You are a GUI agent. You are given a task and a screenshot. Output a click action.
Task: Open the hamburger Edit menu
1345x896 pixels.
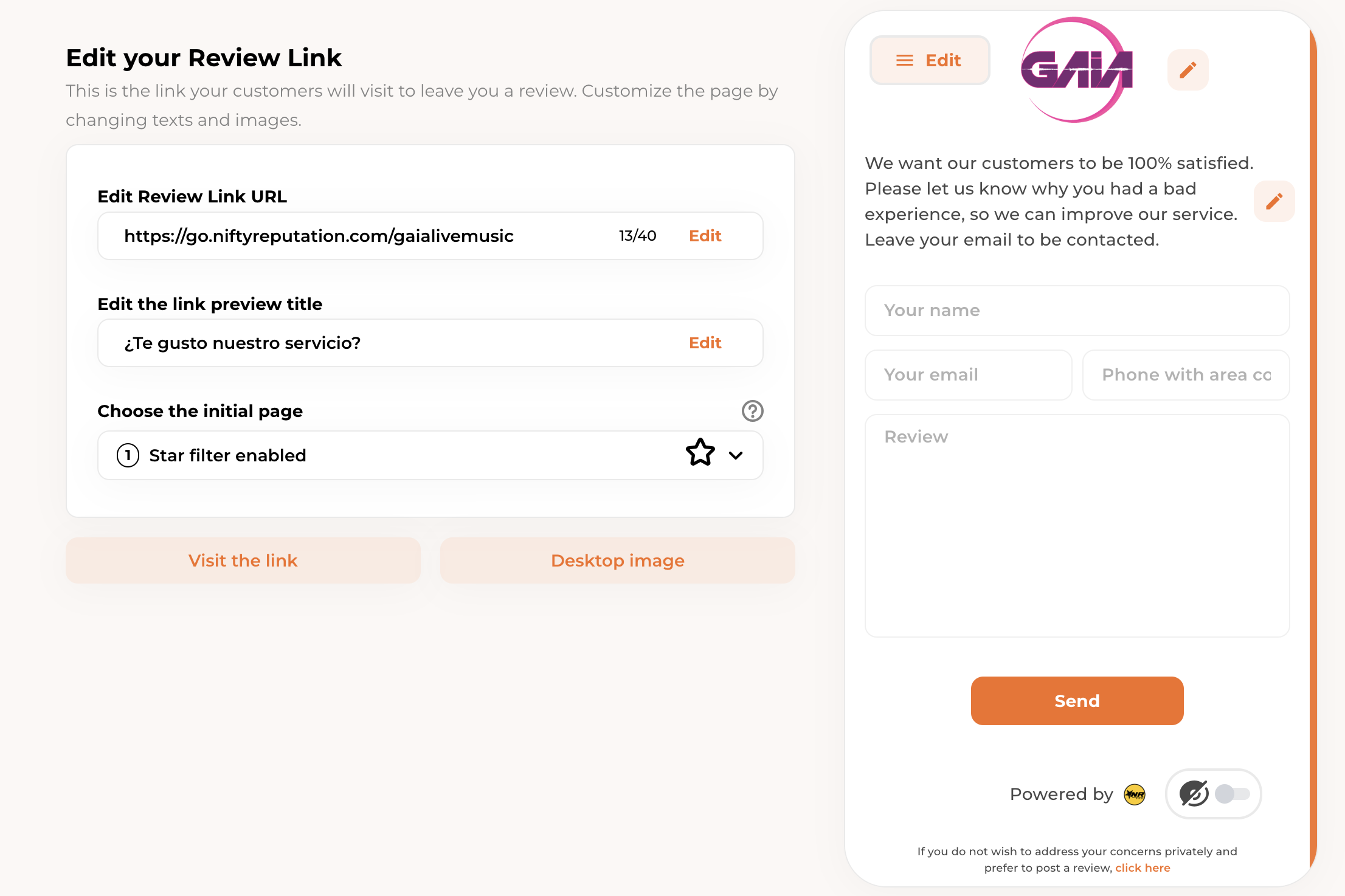(x=929, y=60)
